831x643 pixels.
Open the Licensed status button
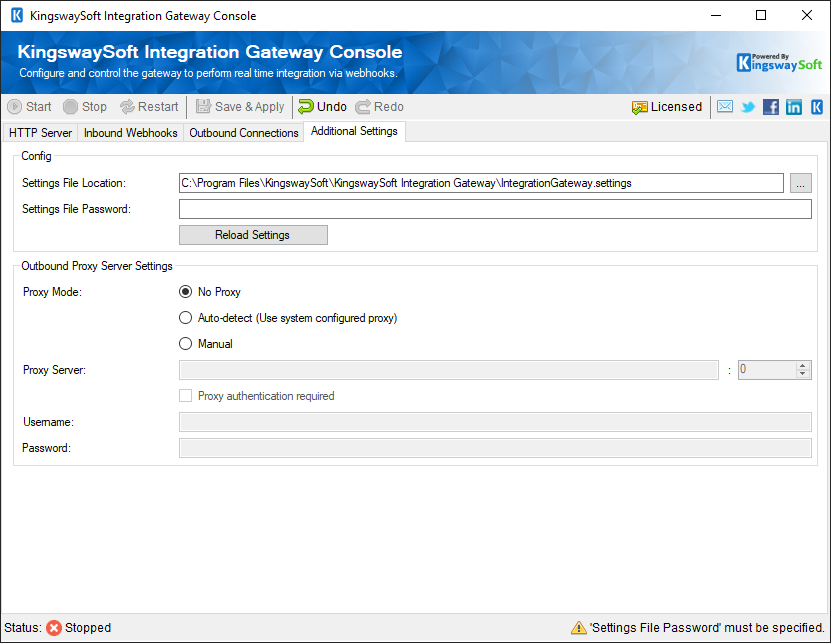point(667,107)
